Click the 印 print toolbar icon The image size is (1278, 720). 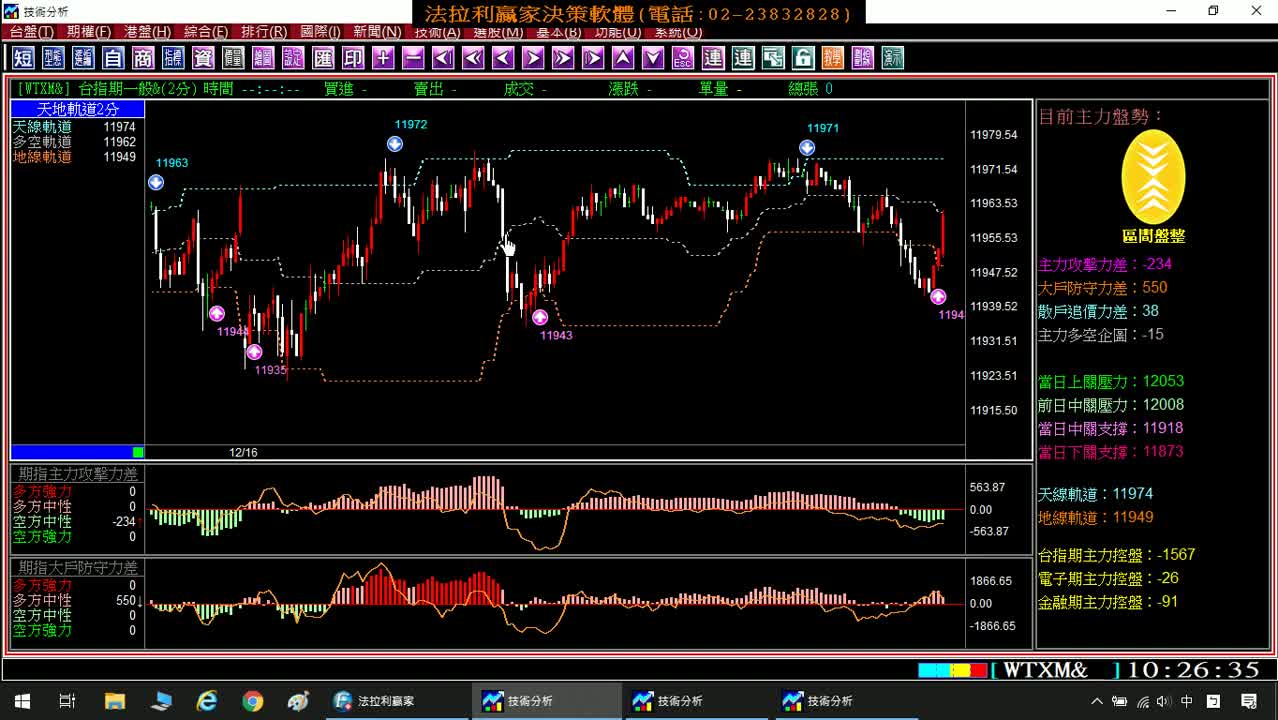(x=353, y=57)
